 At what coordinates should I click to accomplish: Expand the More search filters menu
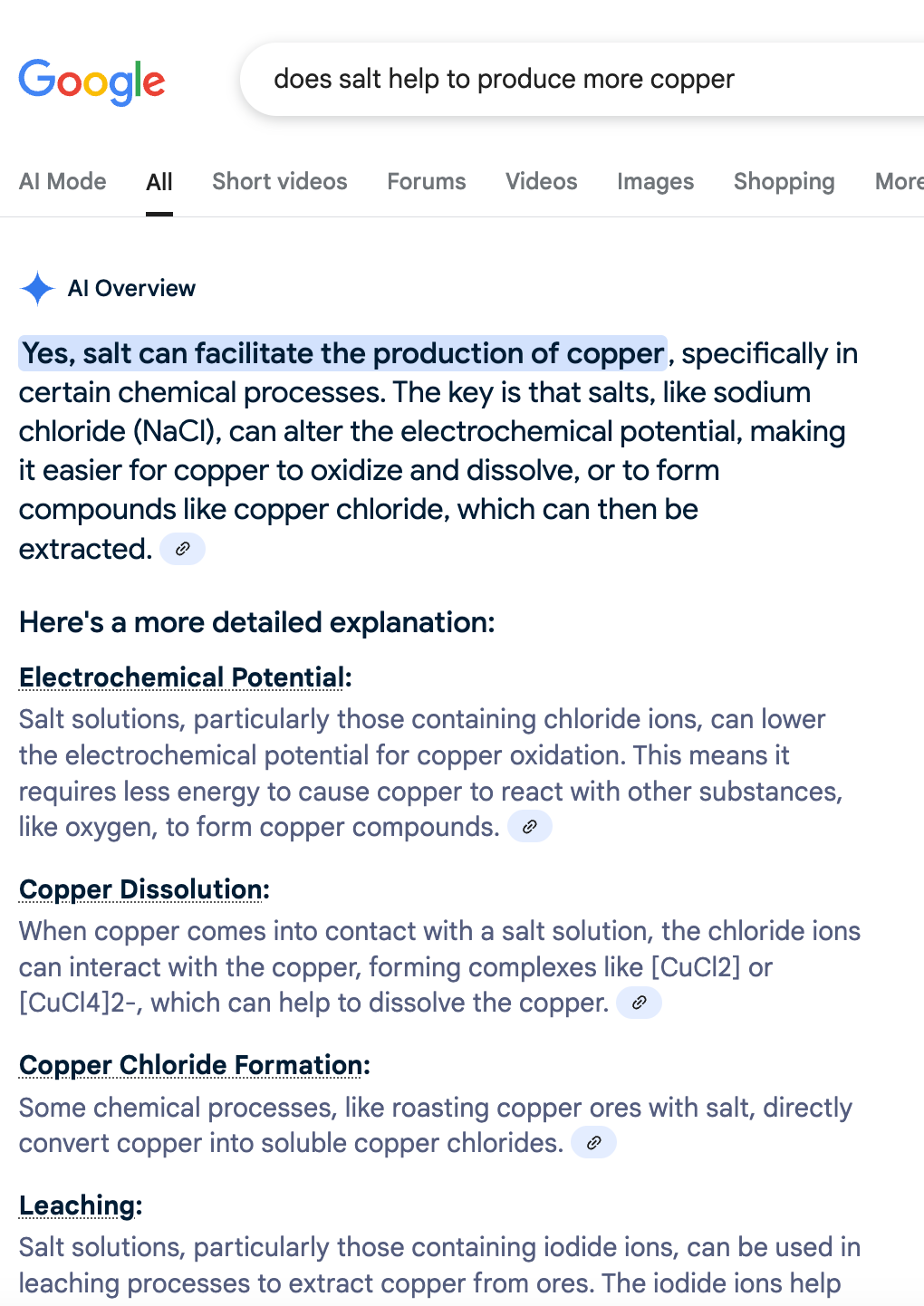pyautogui.click(x=899, y=182)
